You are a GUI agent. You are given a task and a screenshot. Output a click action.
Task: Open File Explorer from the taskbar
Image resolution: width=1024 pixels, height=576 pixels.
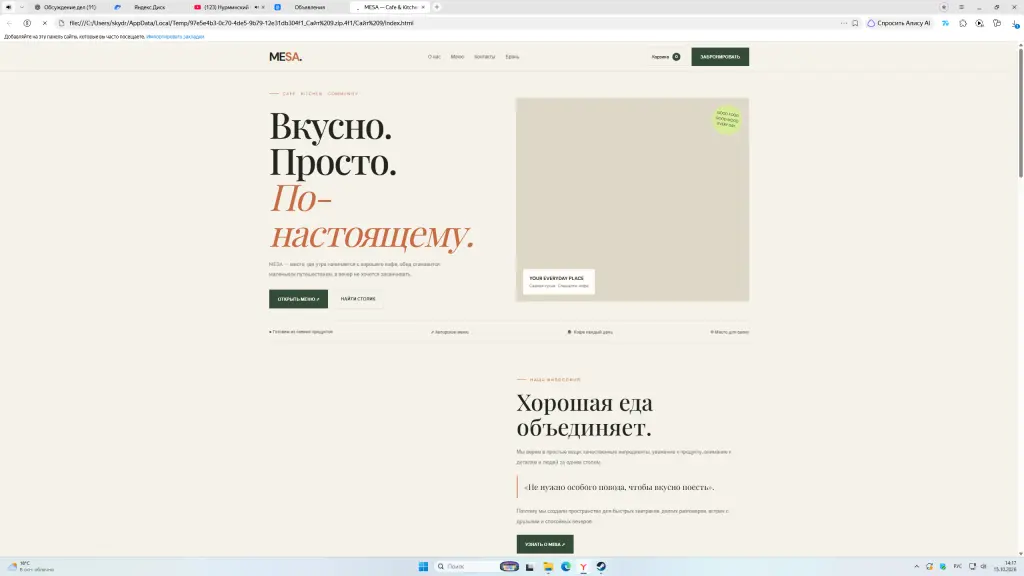548,566
